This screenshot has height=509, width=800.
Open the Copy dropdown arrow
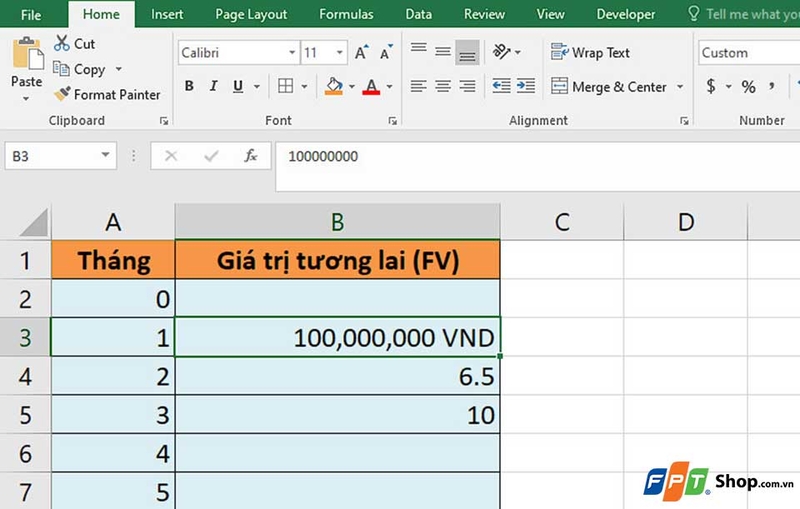click(118, 68)
